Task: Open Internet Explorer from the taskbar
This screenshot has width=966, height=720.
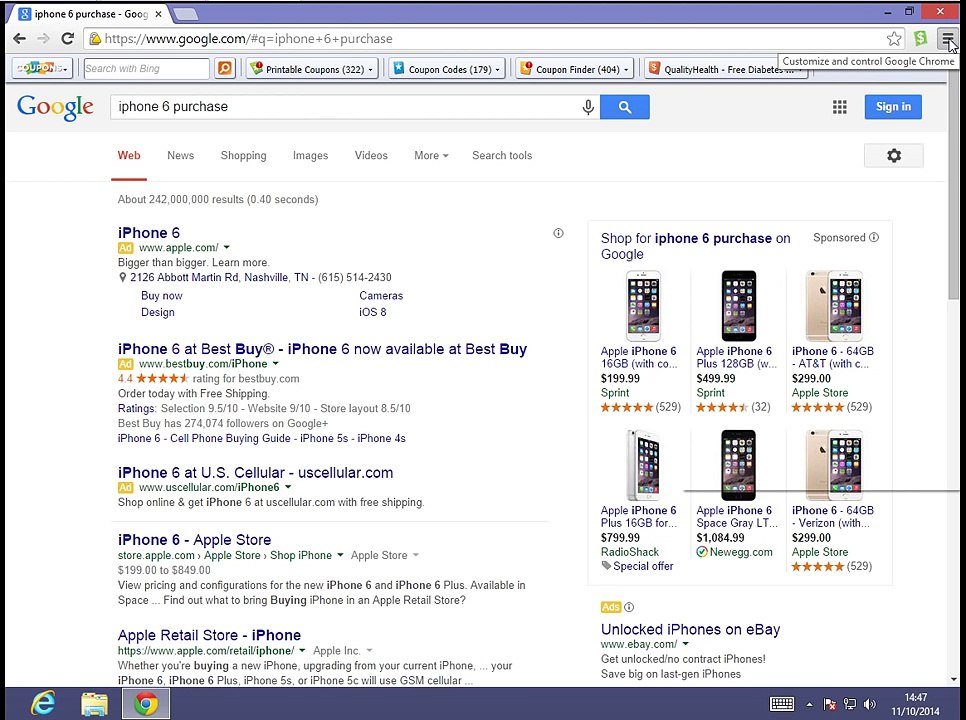Action: click(x=43, y=703)
